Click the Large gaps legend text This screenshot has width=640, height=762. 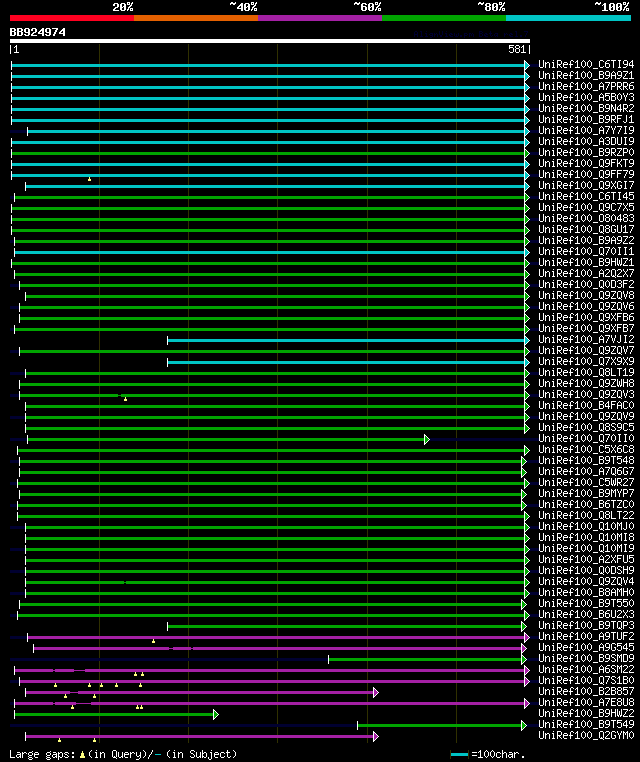point(123,754)
